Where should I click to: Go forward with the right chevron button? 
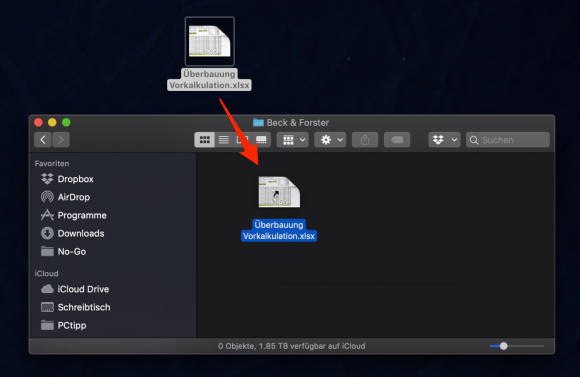click(x=61, y=140)
